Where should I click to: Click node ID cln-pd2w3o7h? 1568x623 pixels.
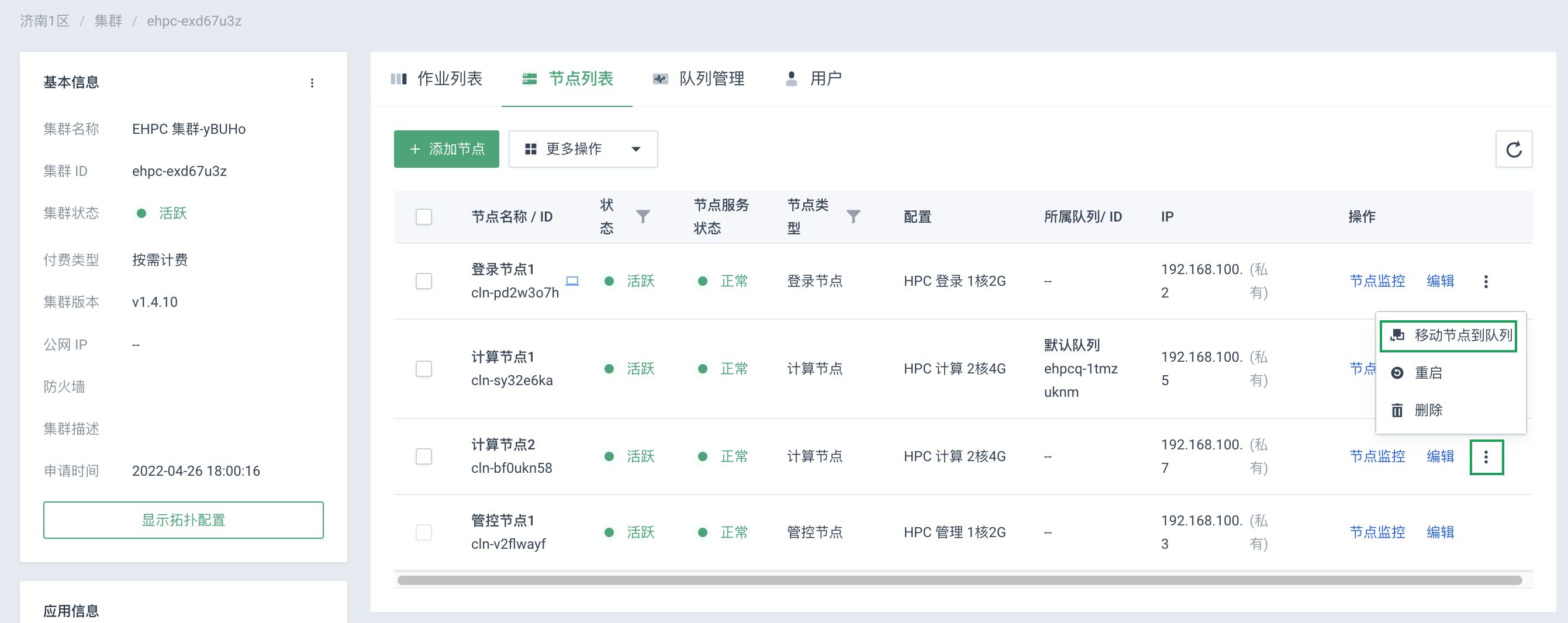pyautogui.click(x=515, y=293)
